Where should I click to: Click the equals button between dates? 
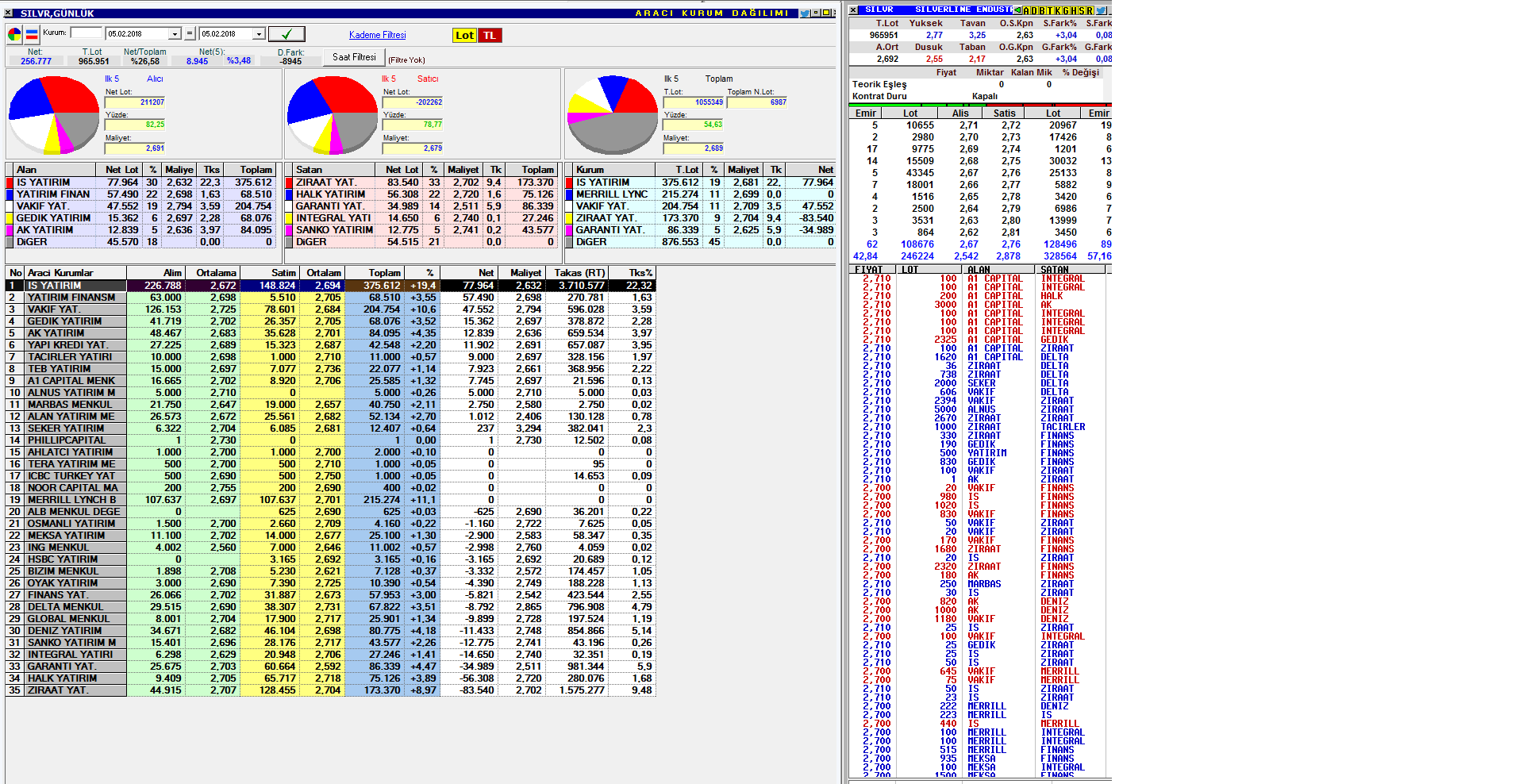190,33
